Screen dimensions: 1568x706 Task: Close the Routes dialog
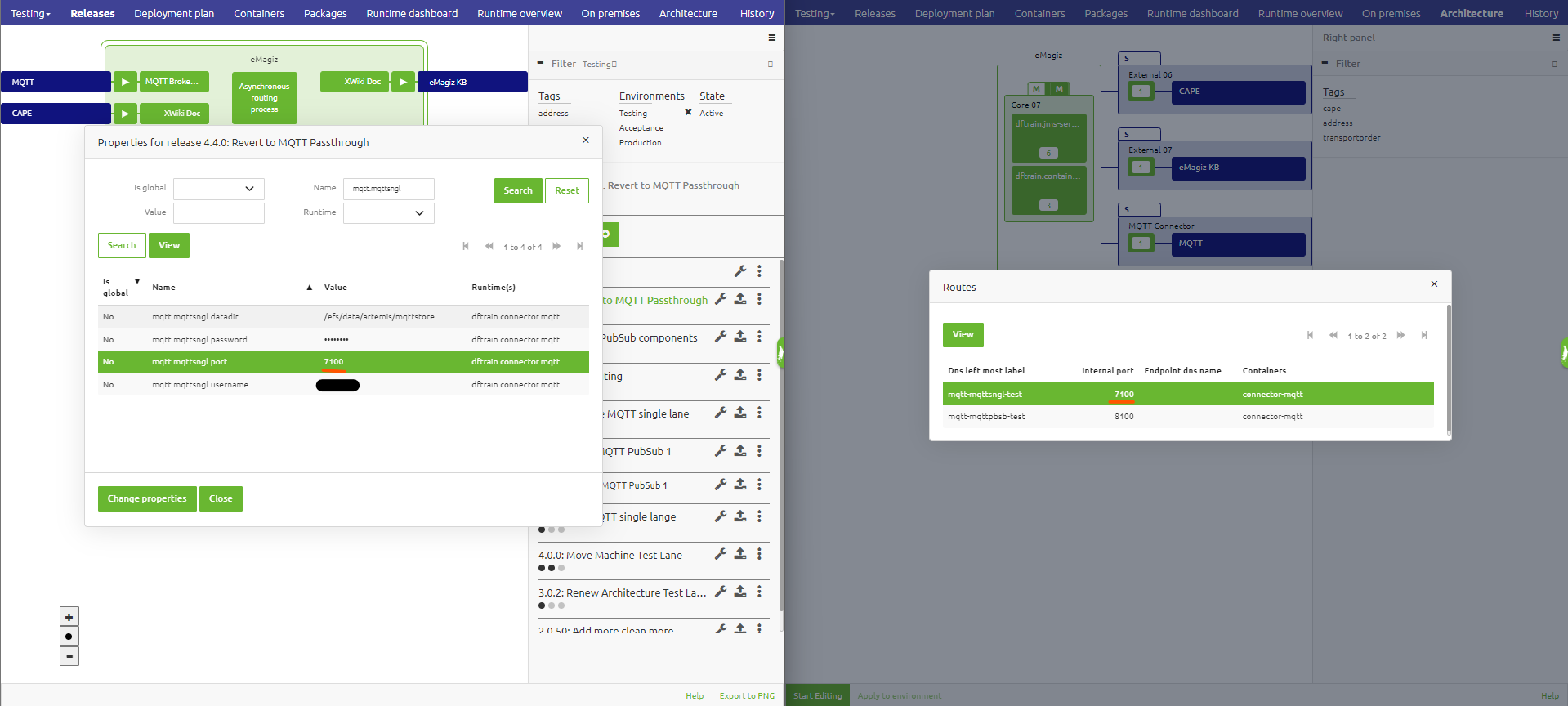tap(1434, 284)
